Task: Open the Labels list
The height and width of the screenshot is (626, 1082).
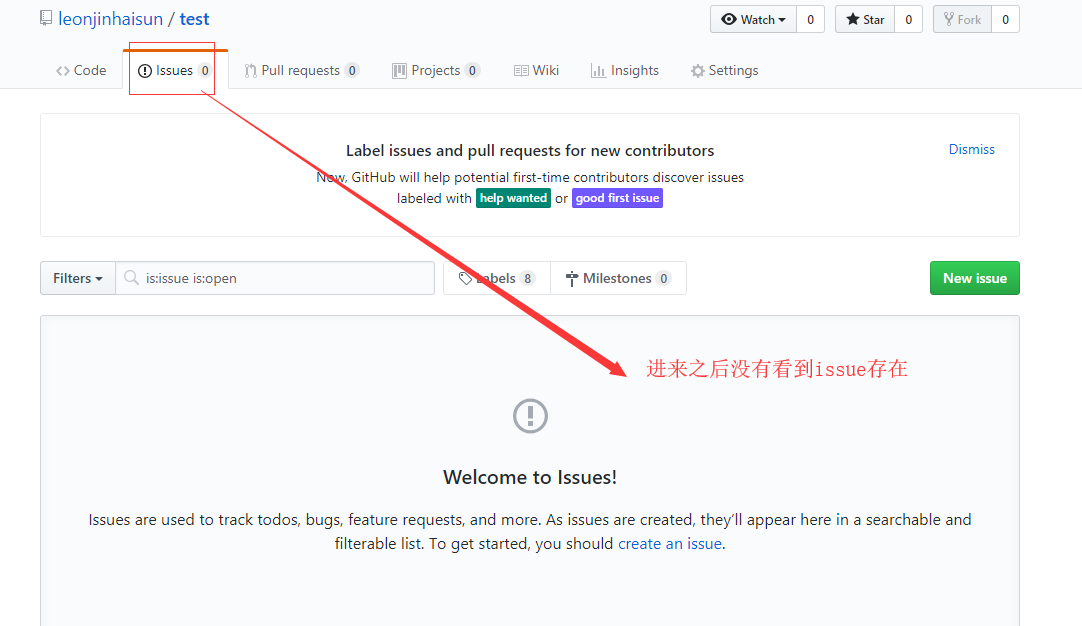Action: coord(497,278)
